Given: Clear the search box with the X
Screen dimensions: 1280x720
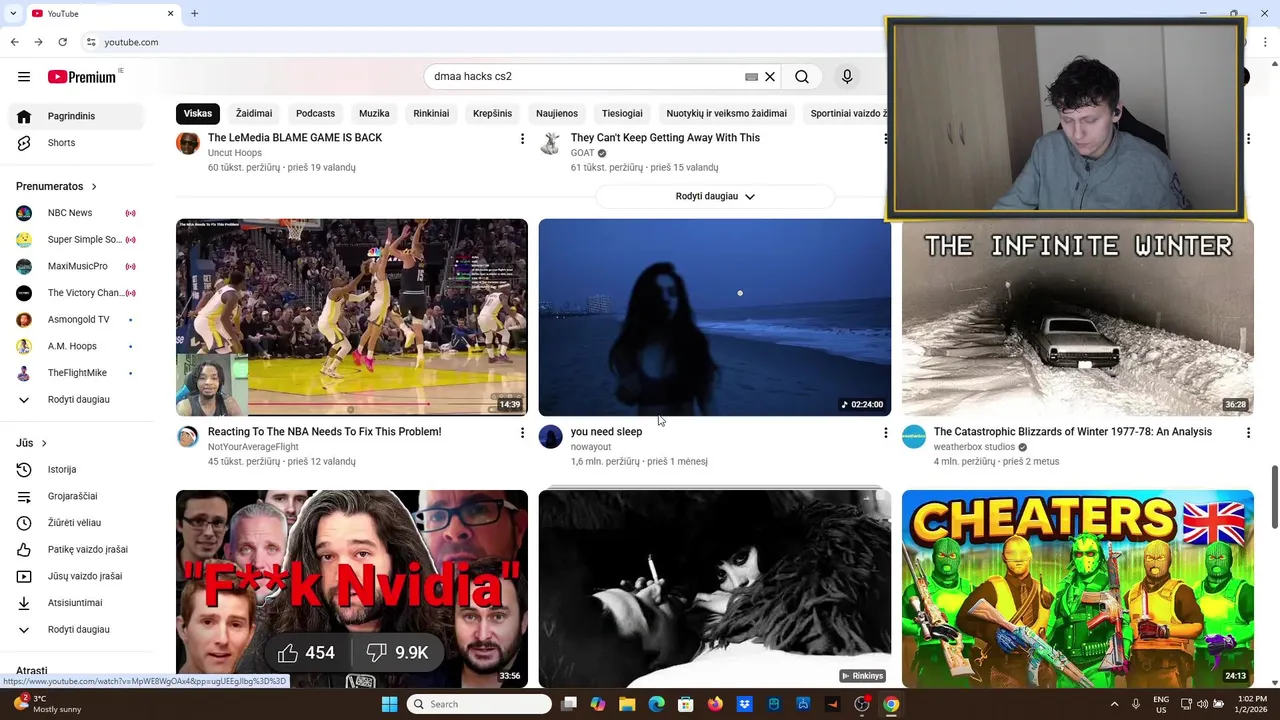Looking at the screenshot, I should click(770, 77).
